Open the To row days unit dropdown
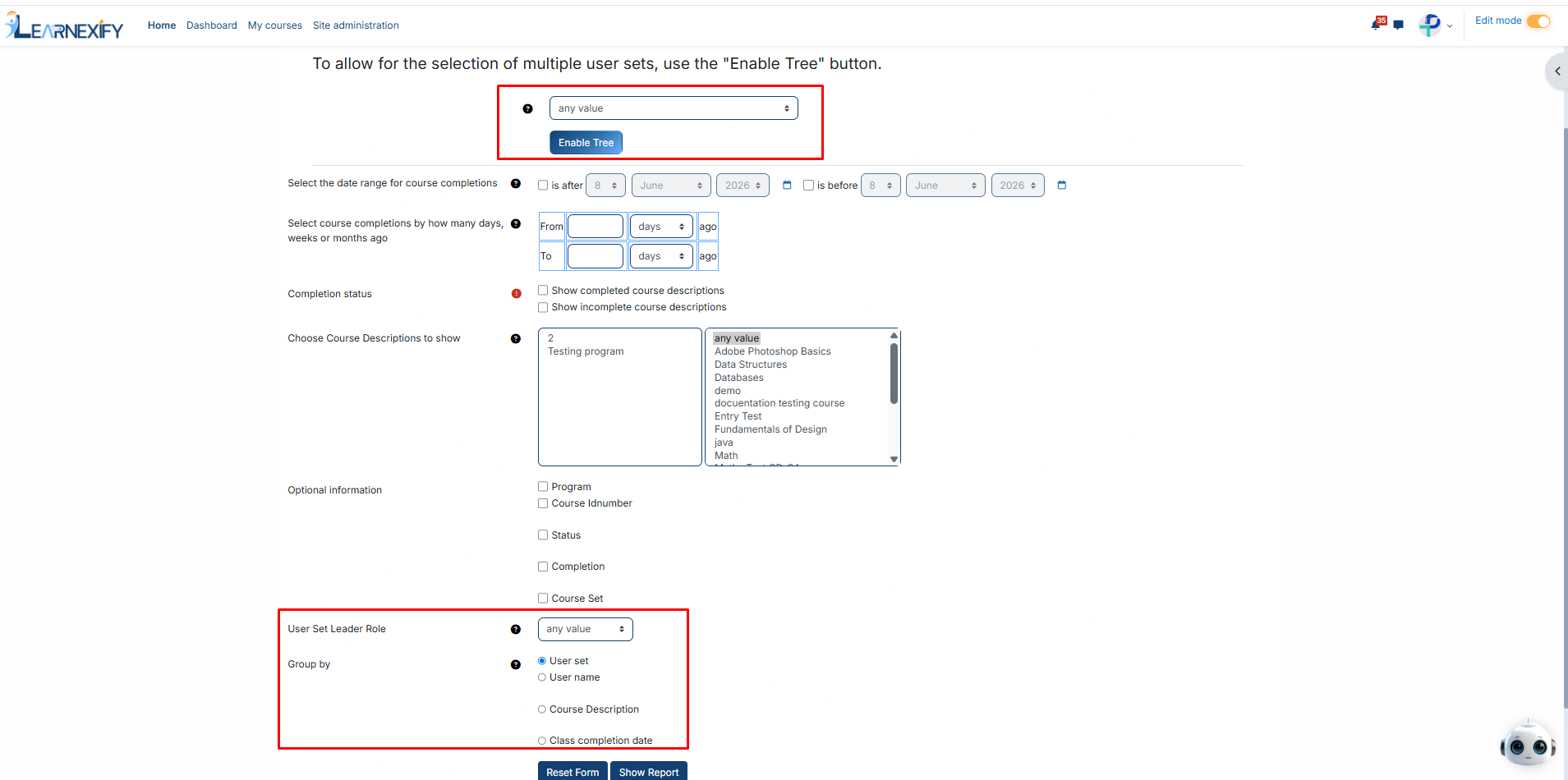1568x780 pixels. point(661,256)
